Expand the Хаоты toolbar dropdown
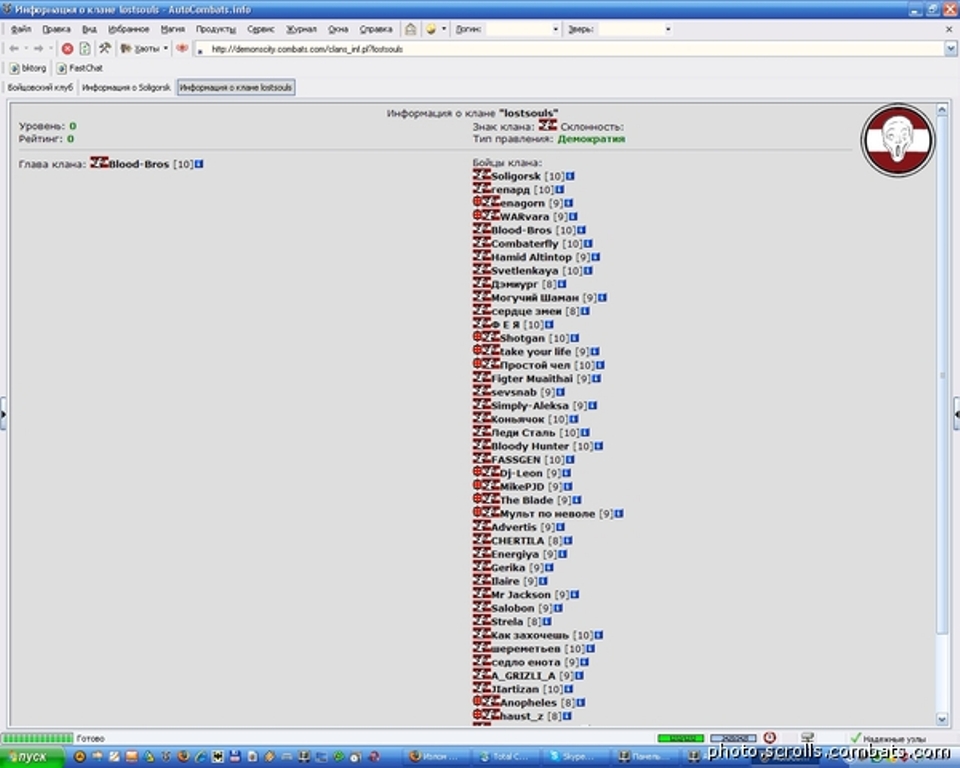The image size is (960, 768). [165, 48]
